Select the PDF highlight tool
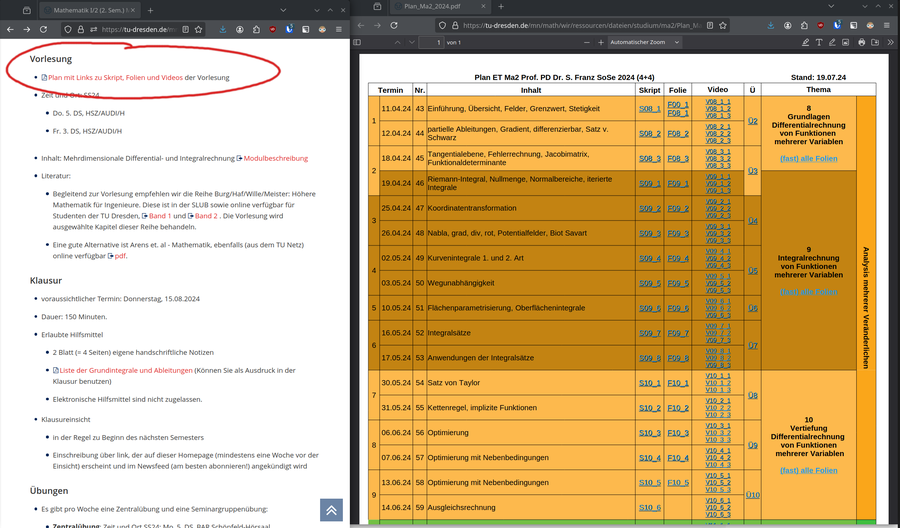 [806, 42]
